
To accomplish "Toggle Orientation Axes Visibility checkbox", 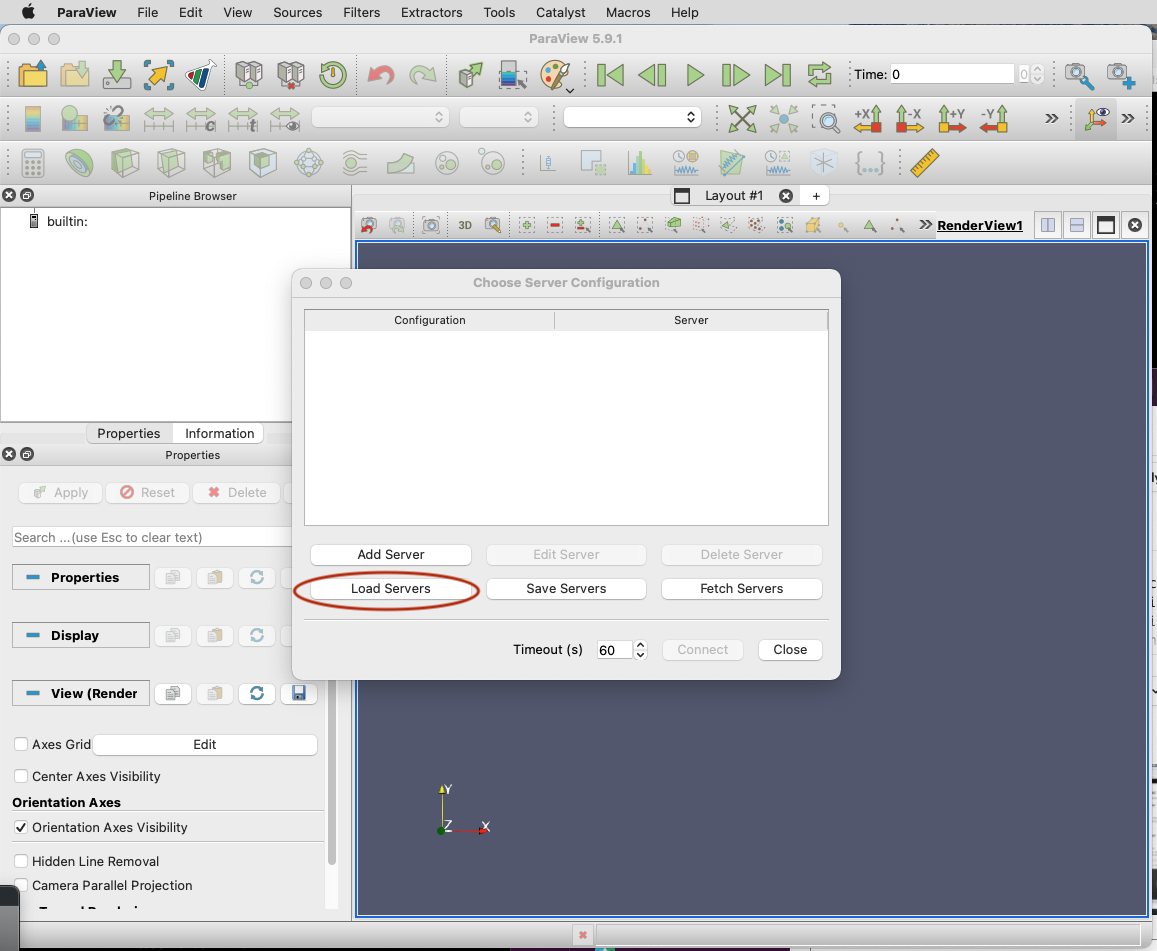I will click(21, 827).
